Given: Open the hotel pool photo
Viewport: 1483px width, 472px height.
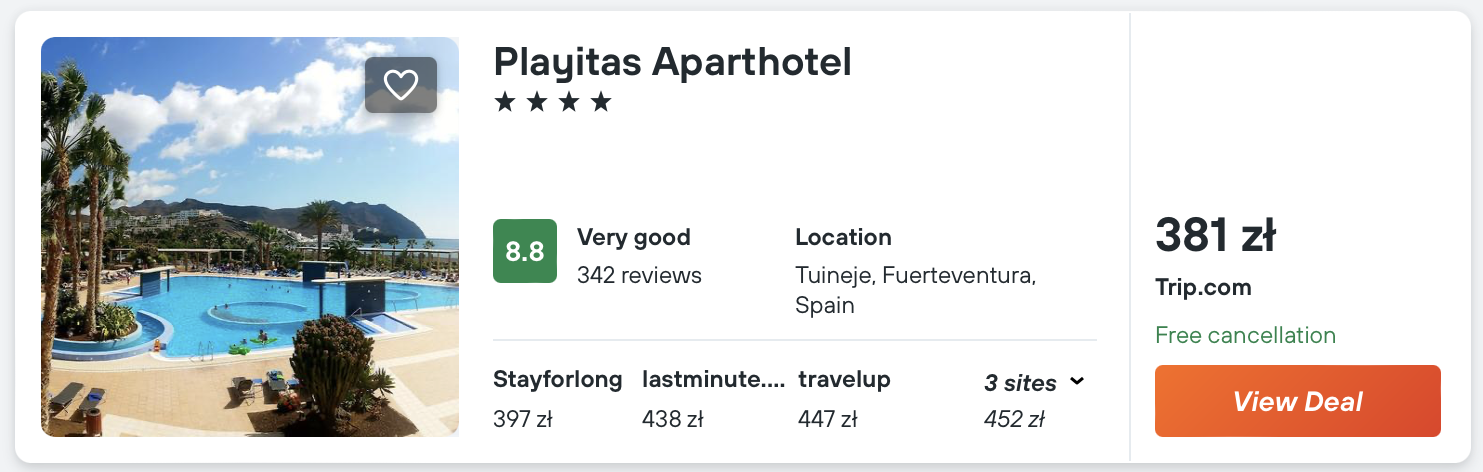Looking at the screenshot, I should tap(250, 280).
